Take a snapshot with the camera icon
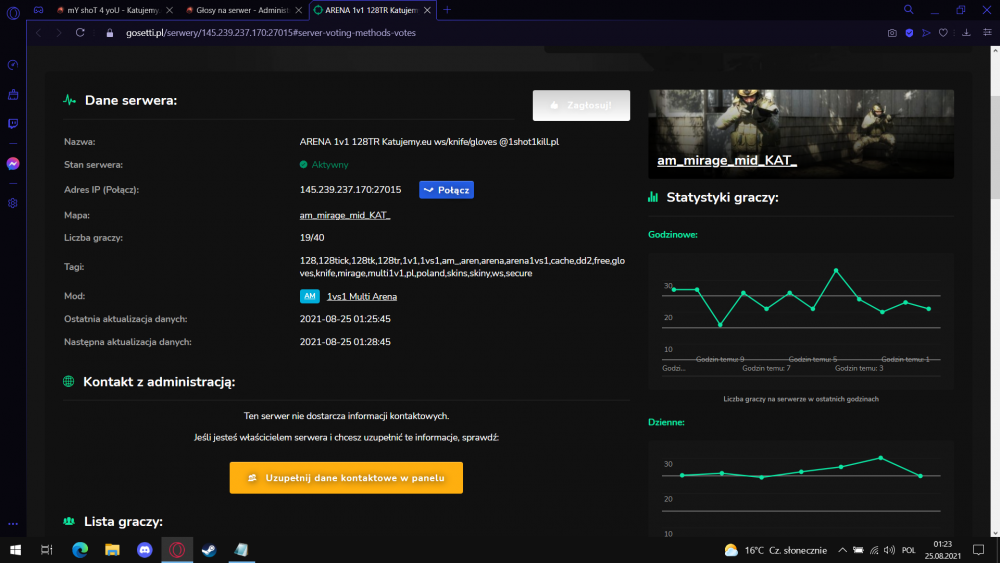 point(892,33)
